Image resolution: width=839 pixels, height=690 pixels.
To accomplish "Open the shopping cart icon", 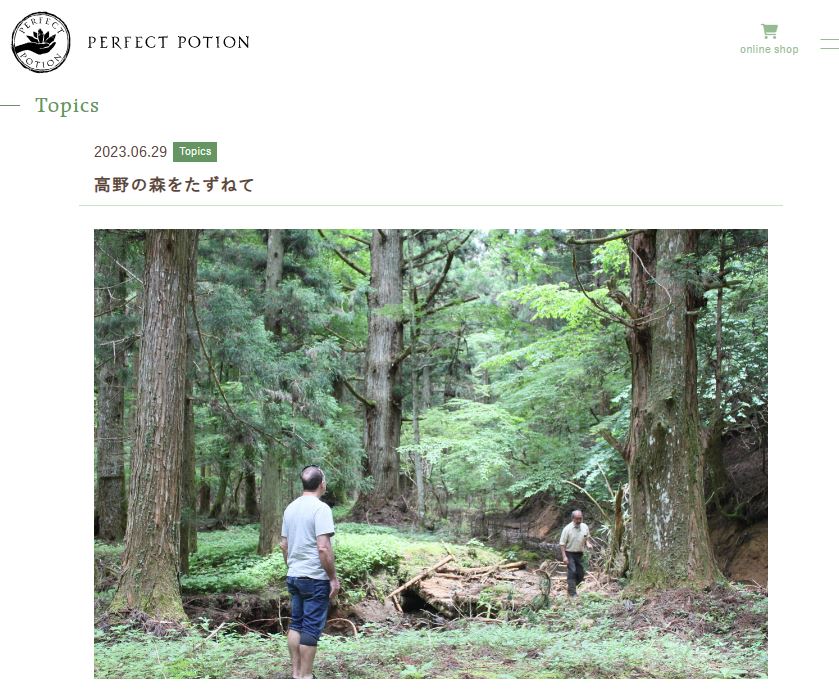I will pos(769,31).
